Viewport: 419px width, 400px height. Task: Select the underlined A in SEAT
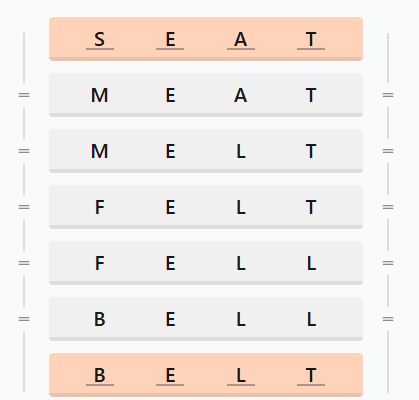pyautogui.click(x=241, y=40)
